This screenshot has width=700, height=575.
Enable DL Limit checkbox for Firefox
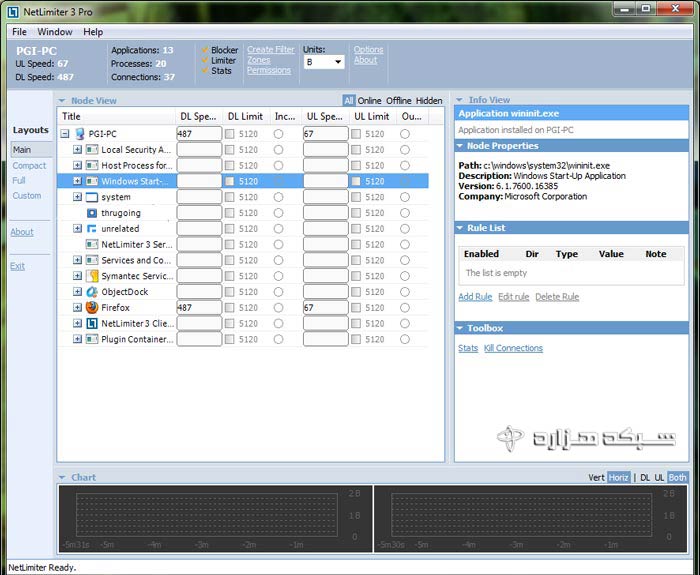pos(229,308)
